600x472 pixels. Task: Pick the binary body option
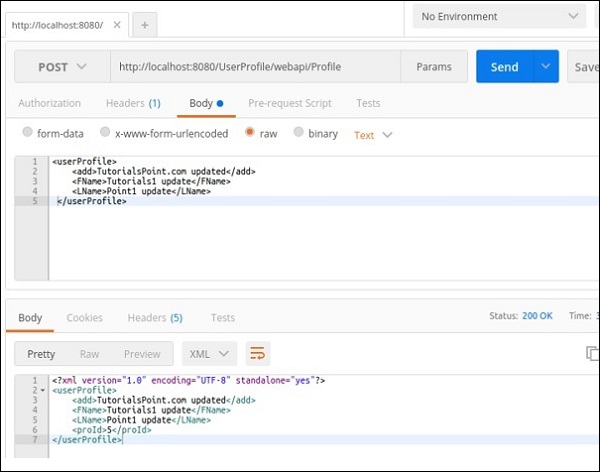click(x=300, y=134)
